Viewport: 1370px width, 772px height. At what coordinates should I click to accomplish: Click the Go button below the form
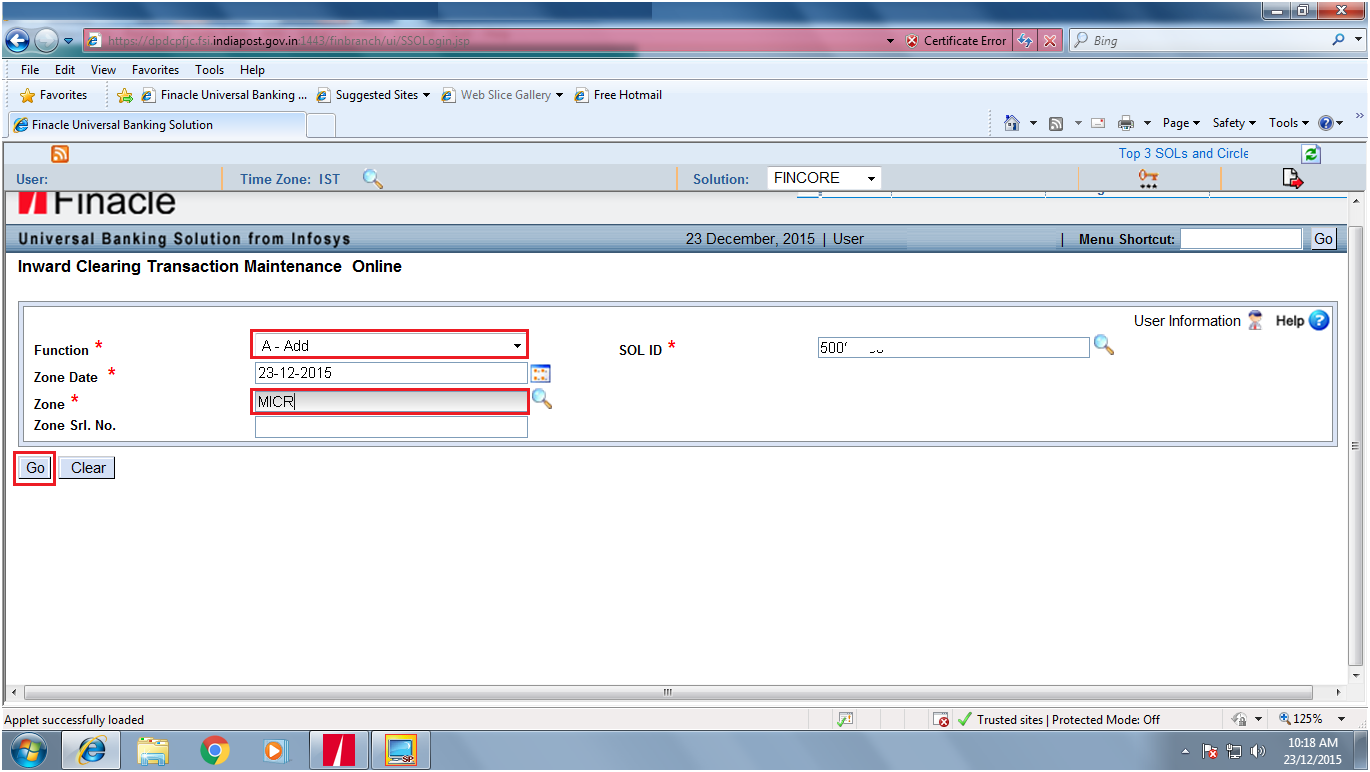[34, 467]
